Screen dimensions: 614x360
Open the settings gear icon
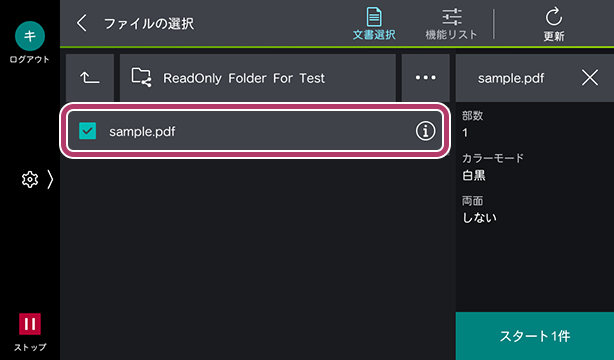[30, 179]
